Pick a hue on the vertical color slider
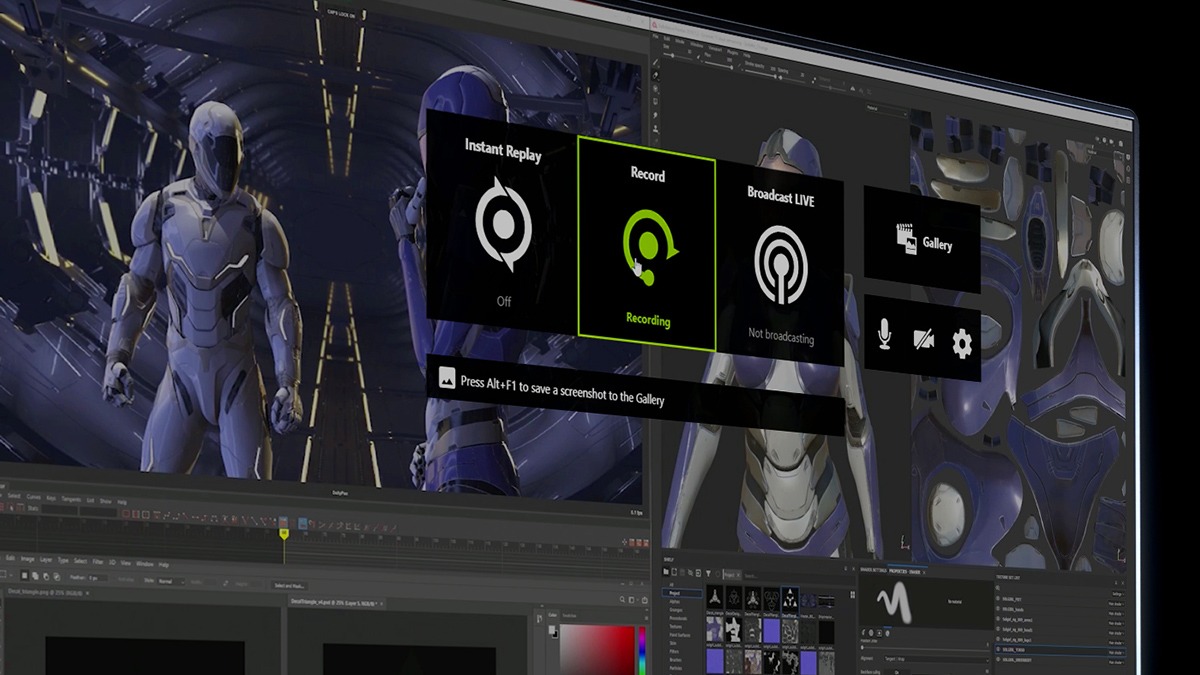 [643, 648]
